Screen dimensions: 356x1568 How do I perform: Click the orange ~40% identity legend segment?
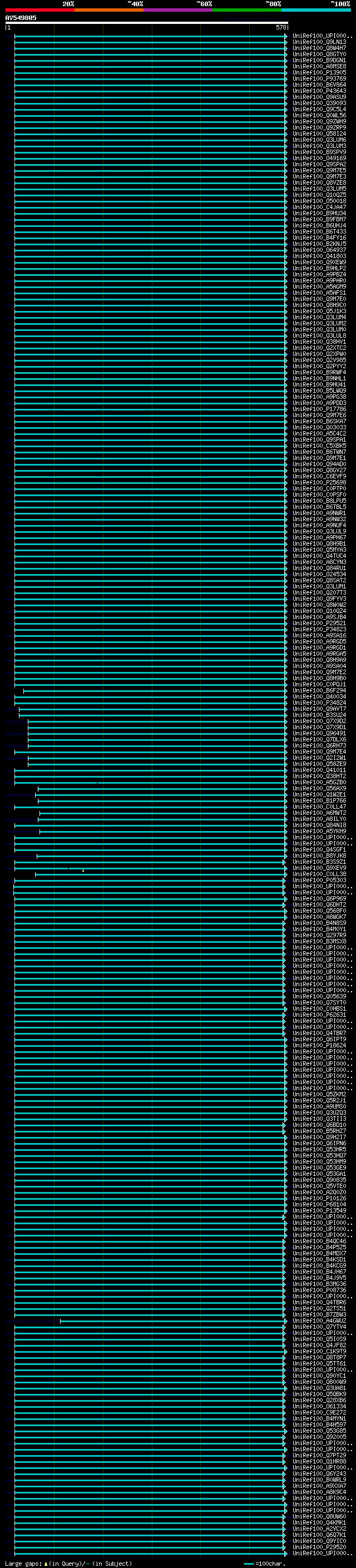pyautogui.click(x=109, y=10)
